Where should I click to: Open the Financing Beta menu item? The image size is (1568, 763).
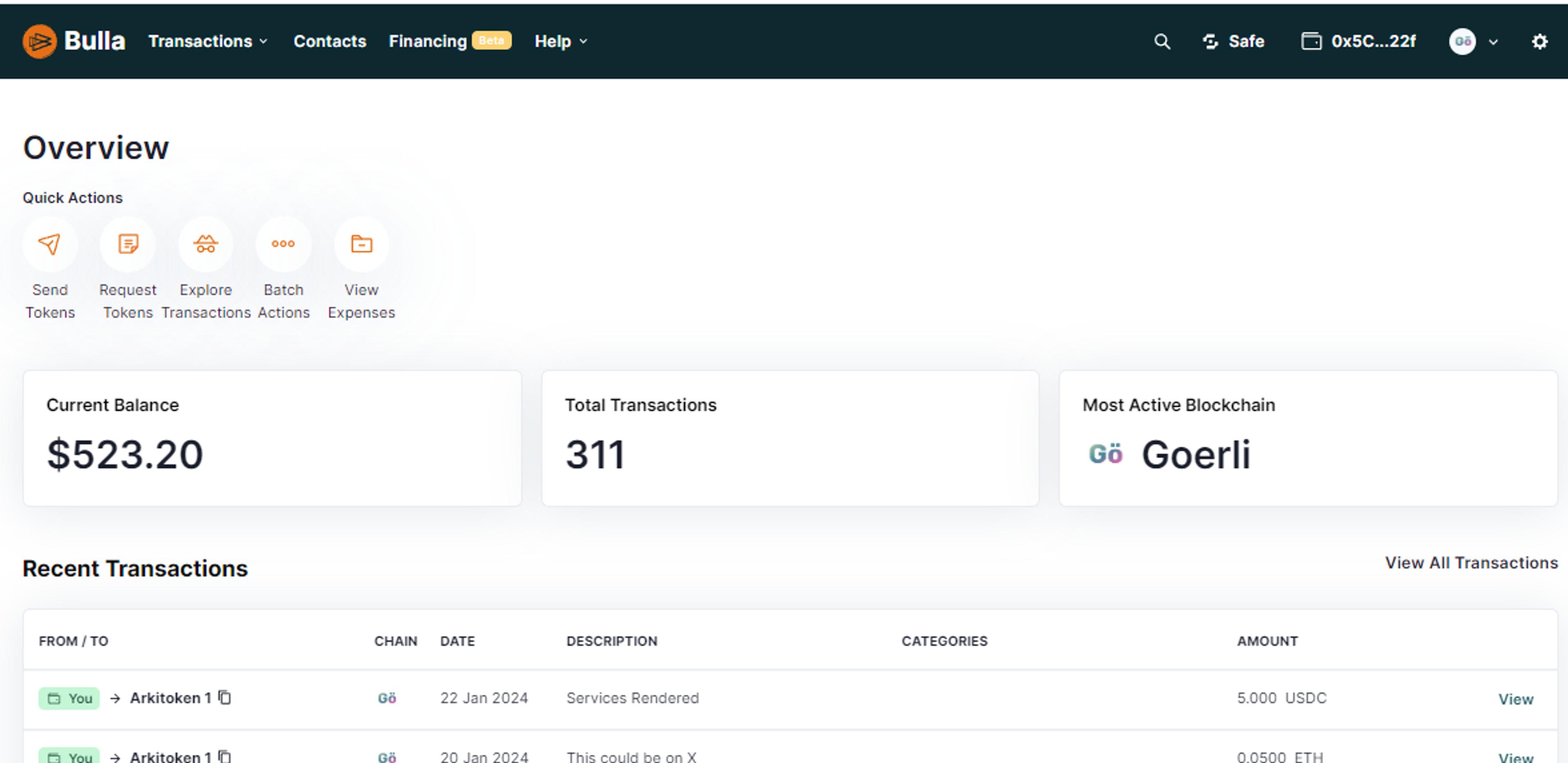[x=449, y=41]
